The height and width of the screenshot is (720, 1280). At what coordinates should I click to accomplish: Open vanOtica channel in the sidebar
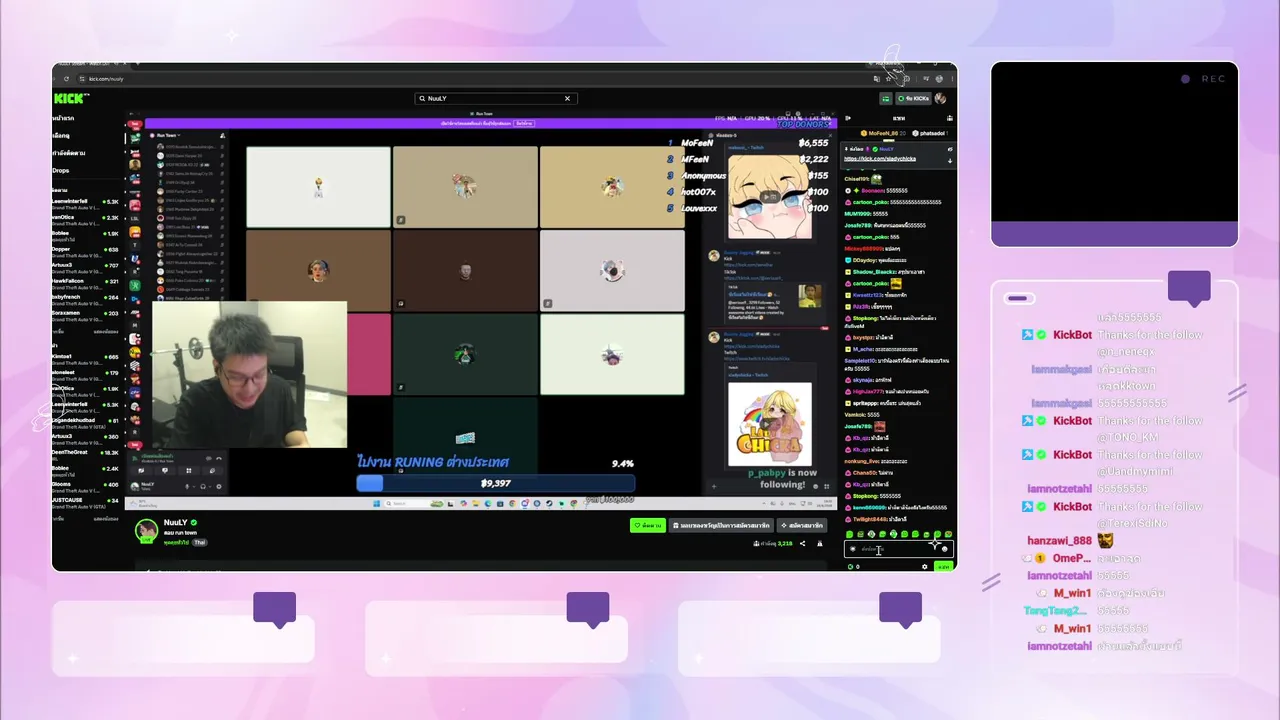[86, 220]
